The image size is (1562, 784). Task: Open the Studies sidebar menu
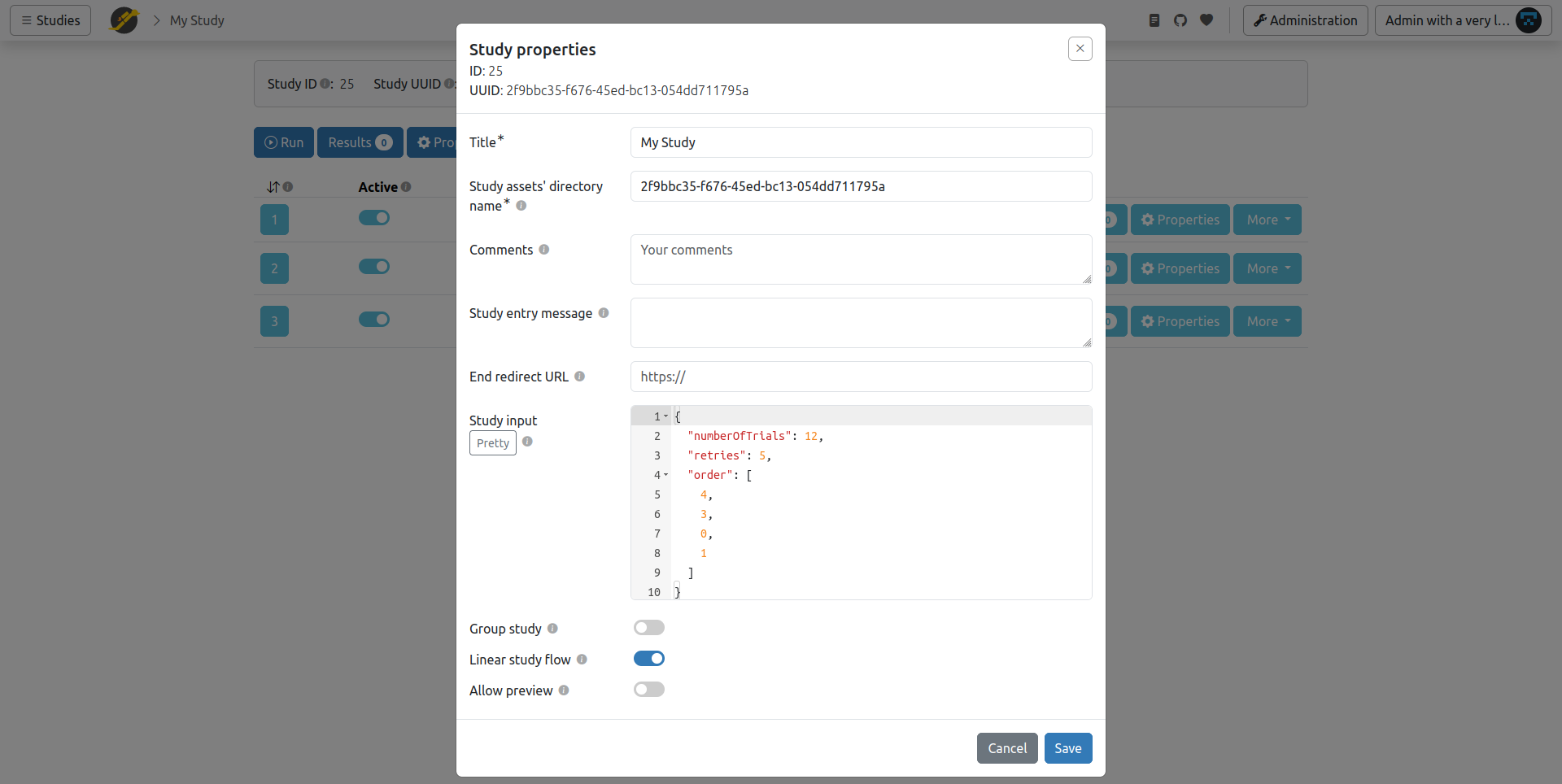point(50,20)
